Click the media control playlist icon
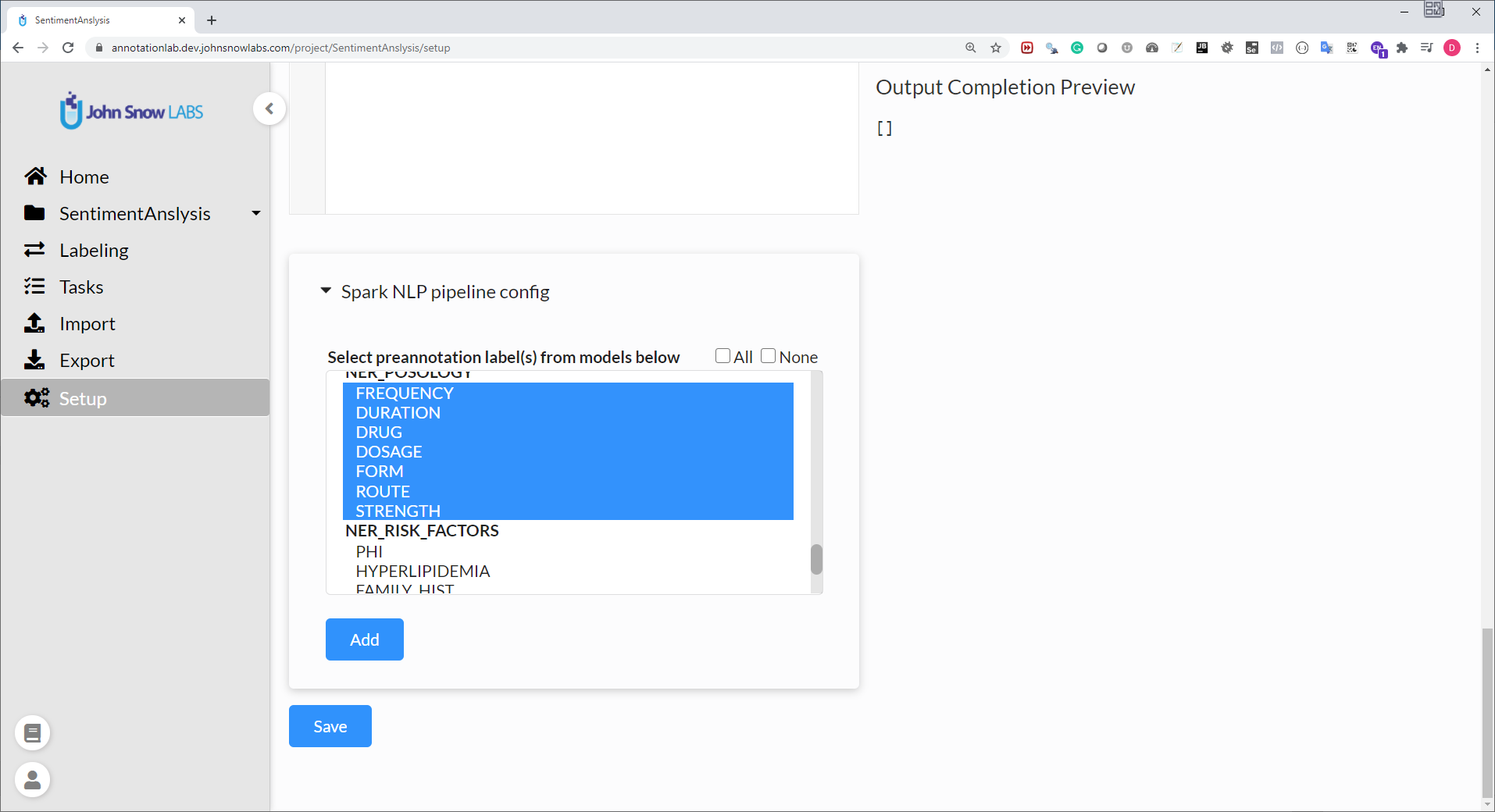Screen dimensions: 1495x812 (x=1427, y=48)
